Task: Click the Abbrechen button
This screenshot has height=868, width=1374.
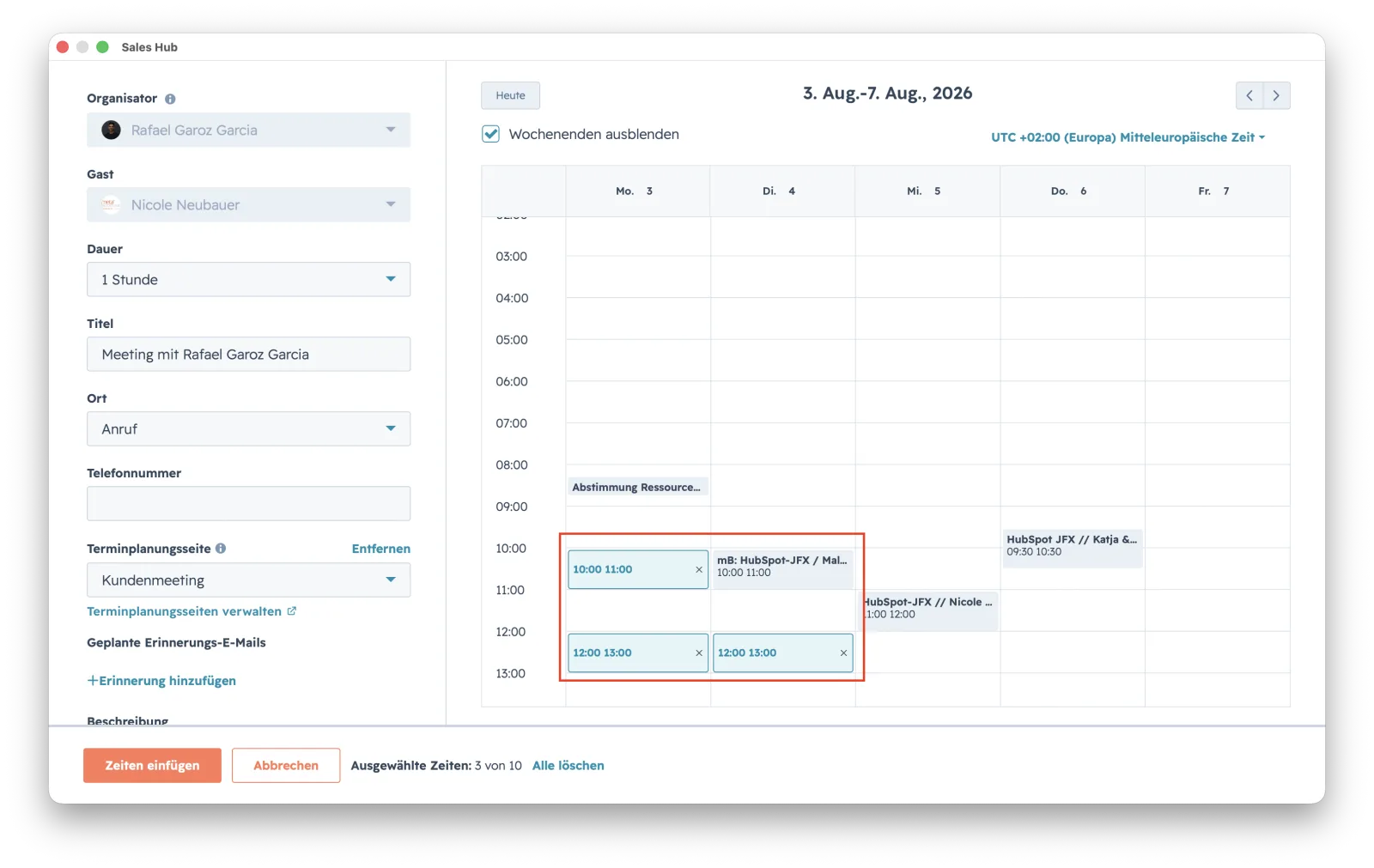Action: (286, 765)
